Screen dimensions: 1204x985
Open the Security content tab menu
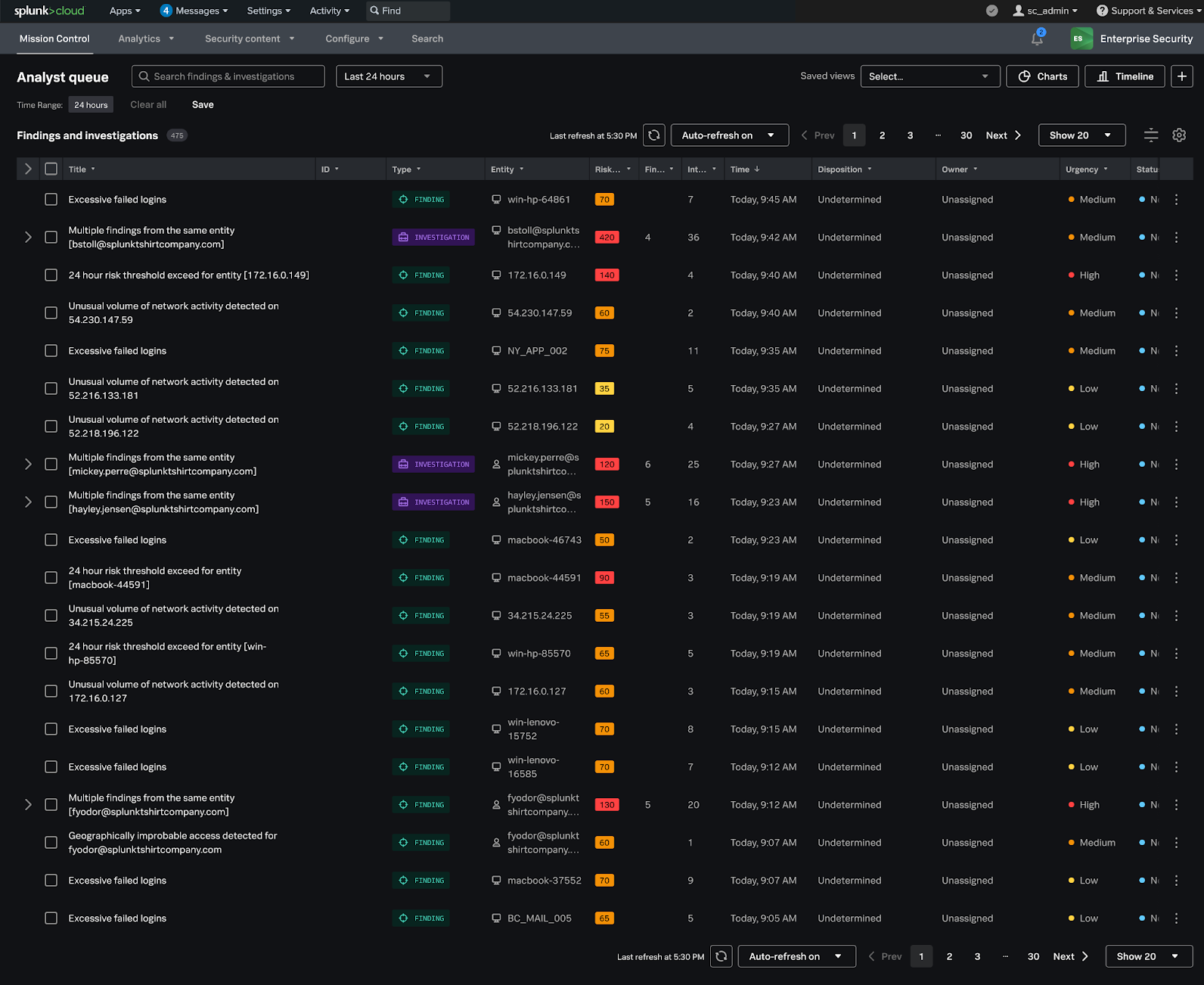[x=250, y=39]
